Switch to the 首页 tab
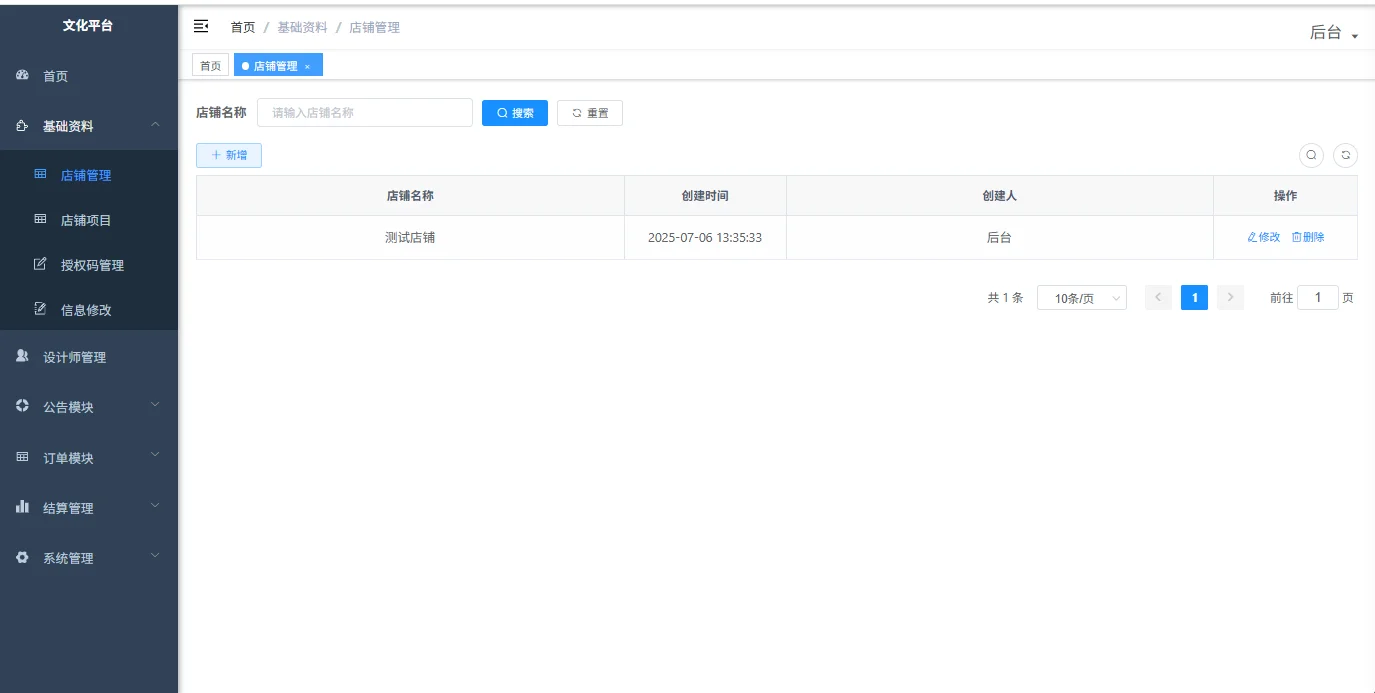The image size is (1375, 693). 210,64
